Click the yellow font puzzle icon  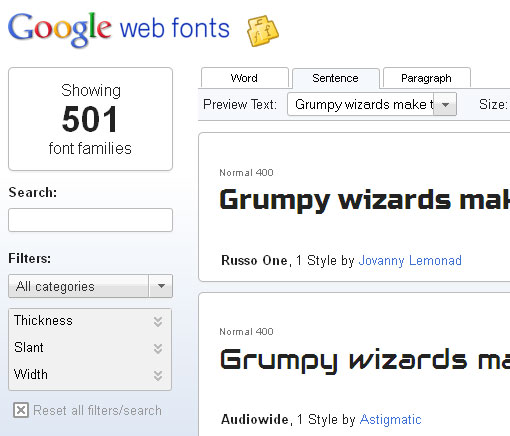(263, 31)
